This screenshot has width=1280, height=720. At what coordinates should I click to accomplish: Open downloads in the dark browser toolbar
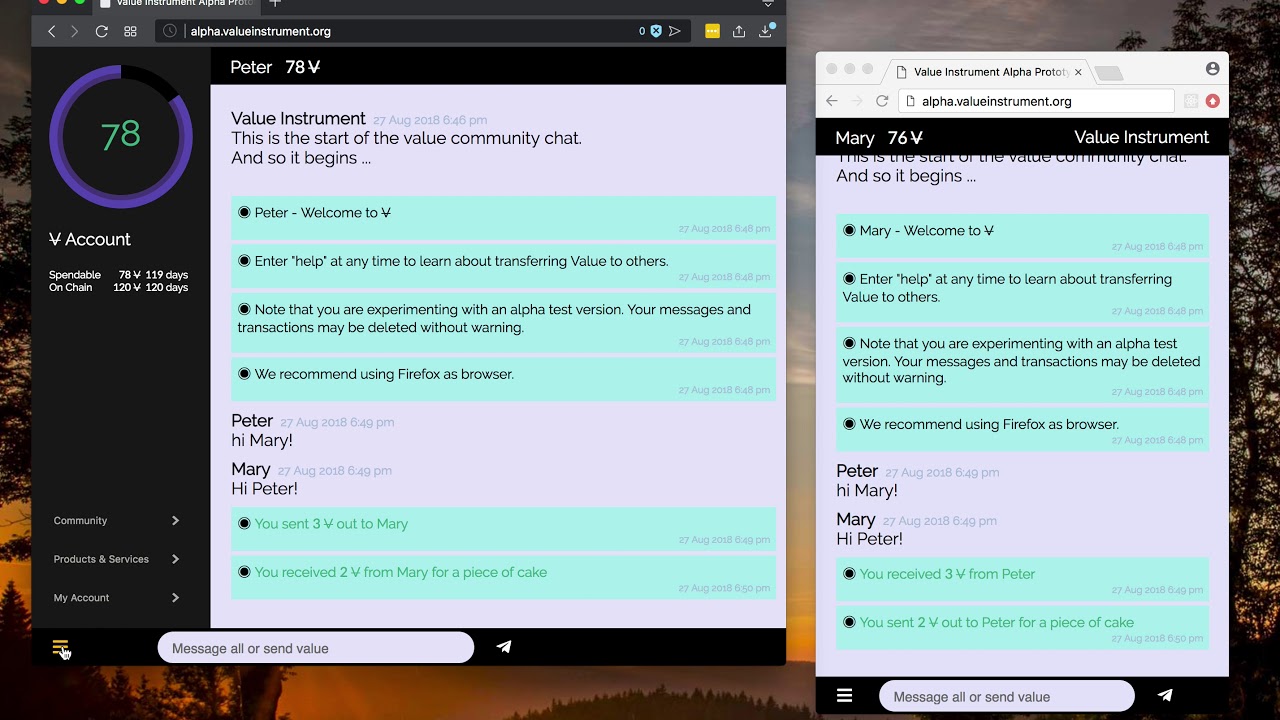click(766, 31)
